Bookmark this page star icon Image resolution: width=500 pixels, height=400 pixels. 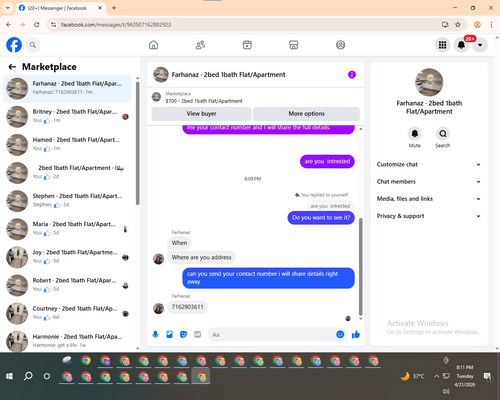click(458, 25)
